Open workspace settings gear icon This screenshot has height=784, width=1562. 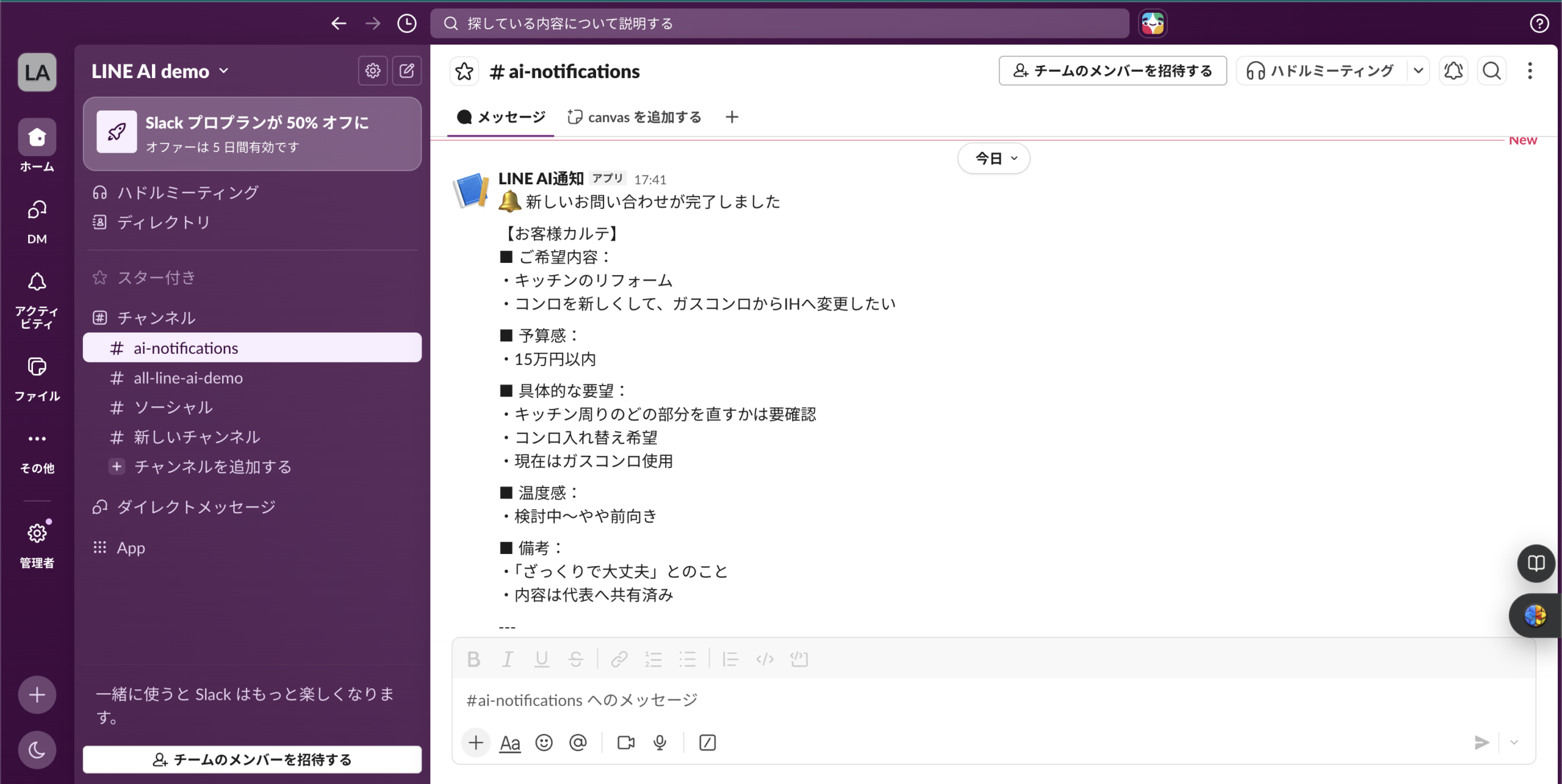[373, 71]
